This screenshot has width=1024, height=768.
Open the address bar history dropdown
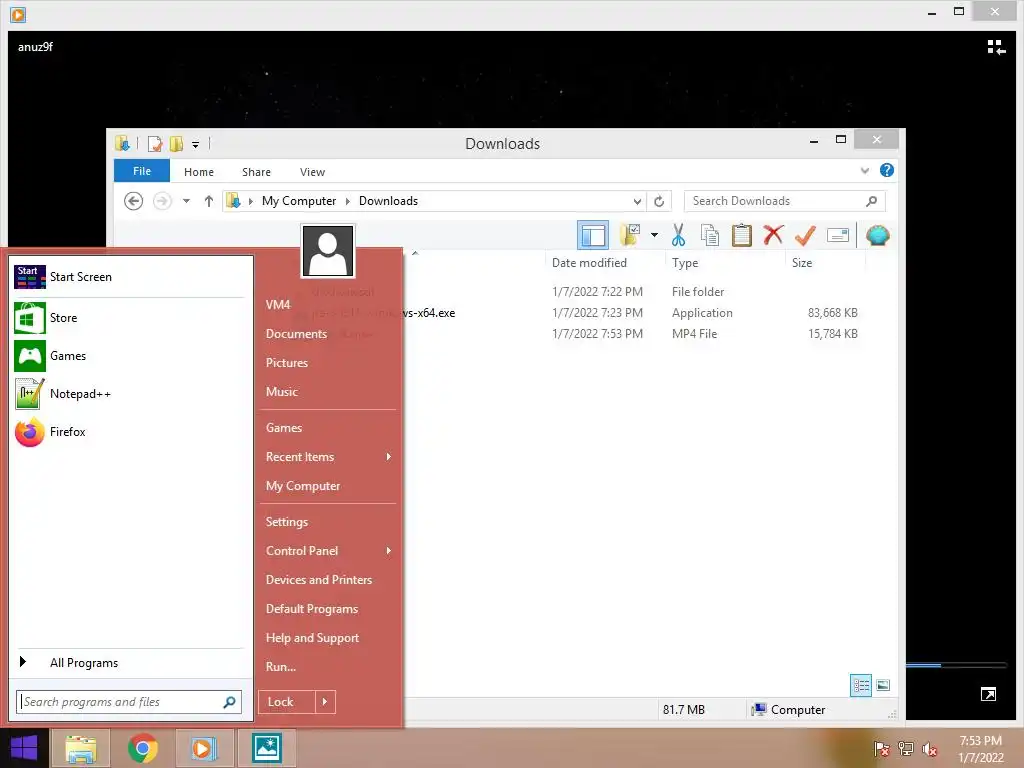pos(637,201)
